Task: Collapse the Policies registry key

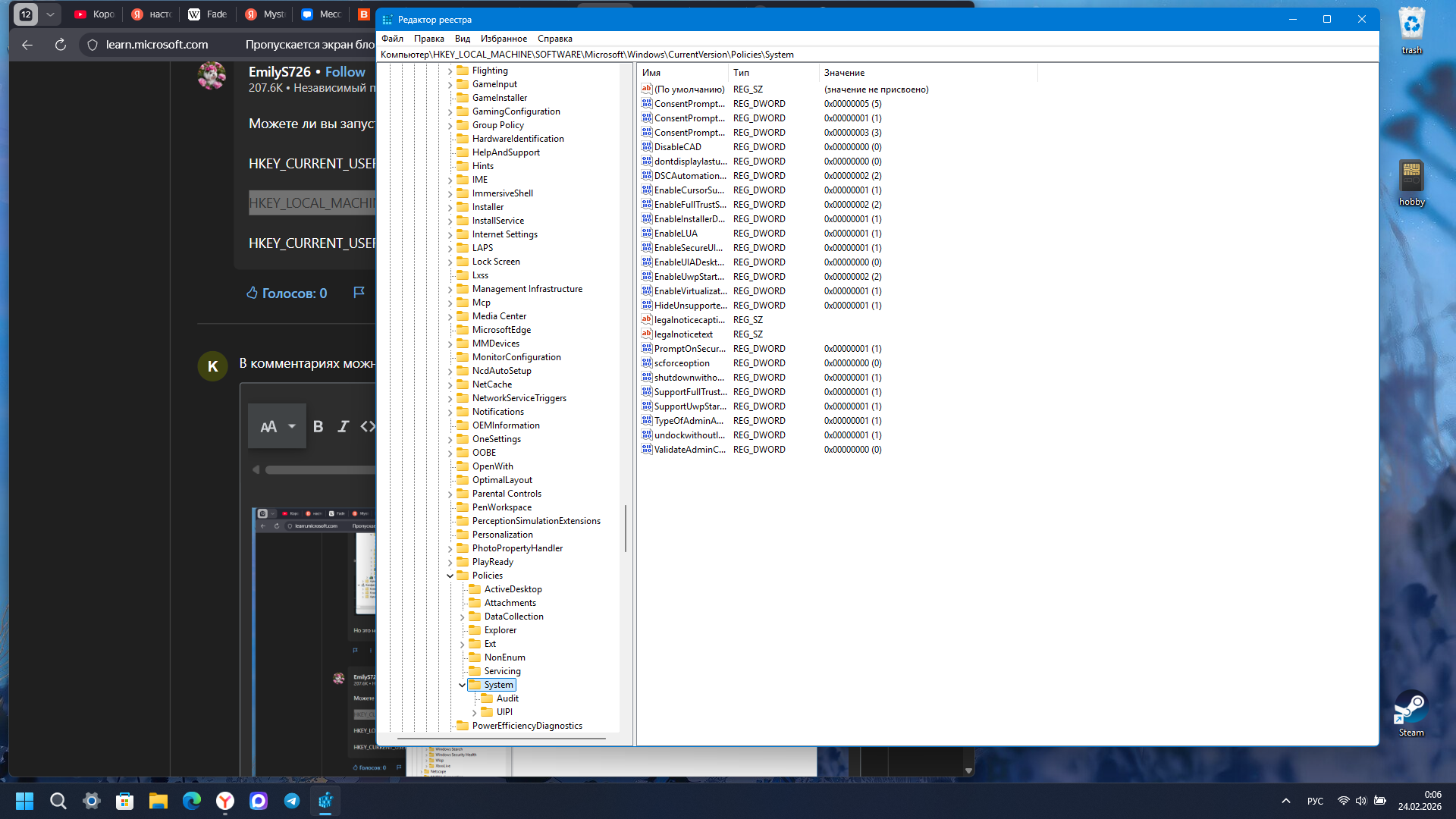Action: pos(450,576)
